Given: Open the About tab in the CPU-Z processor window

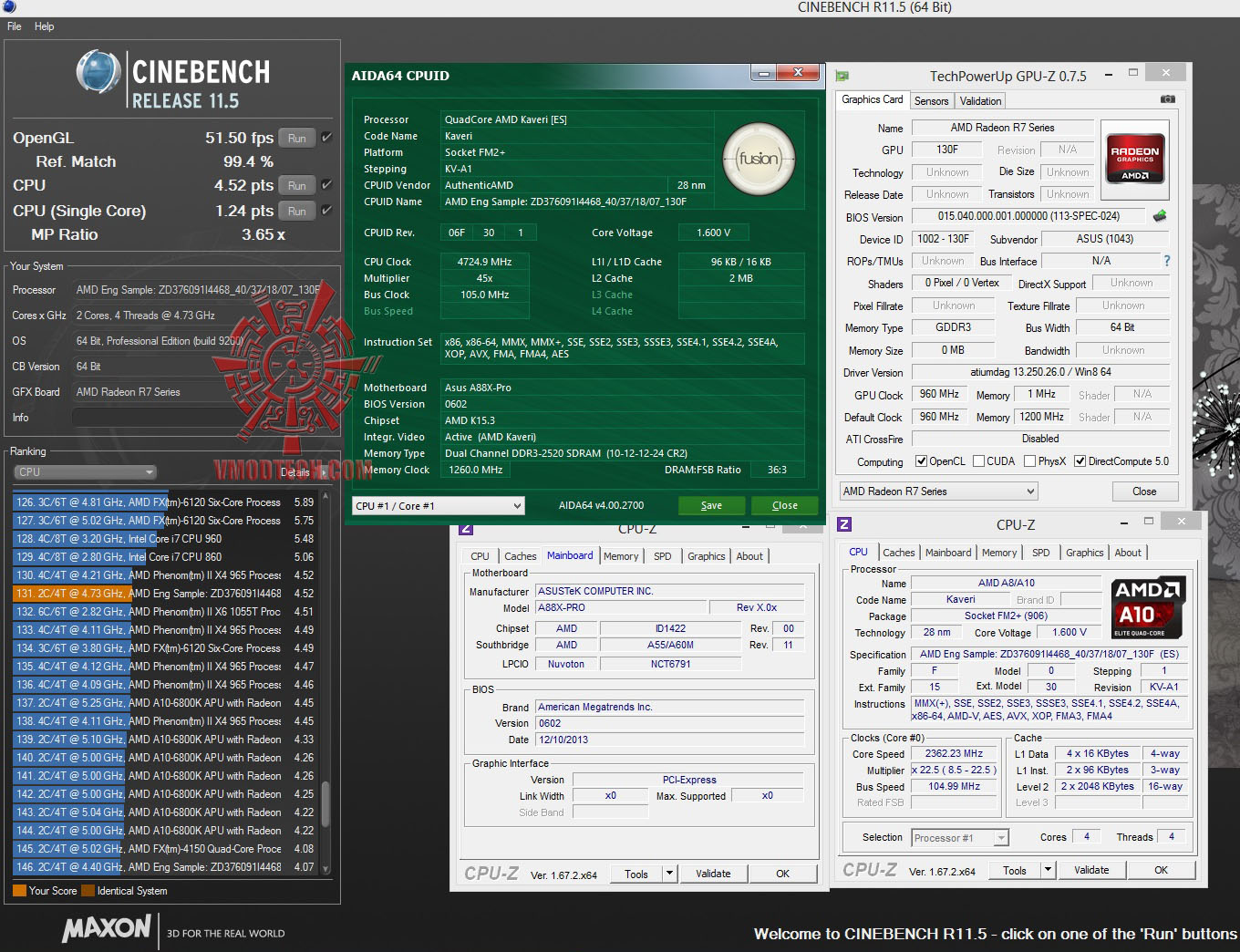Looking at the screenshot, I should pos(1128,553).
